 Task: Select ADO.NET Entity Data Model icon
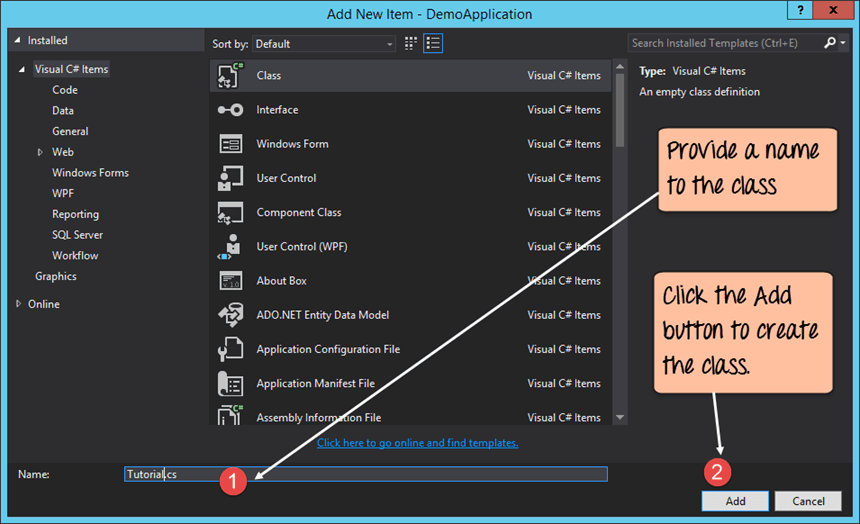pyautogui.click(x=231, y=315)
